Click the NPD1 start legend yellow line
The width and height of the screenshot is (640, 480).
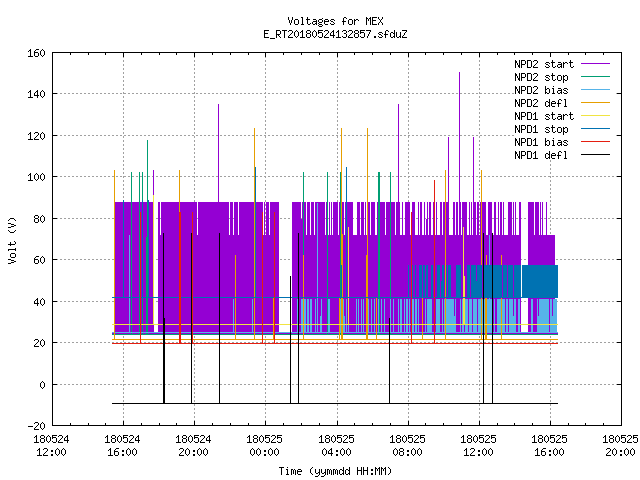[595, 116]
